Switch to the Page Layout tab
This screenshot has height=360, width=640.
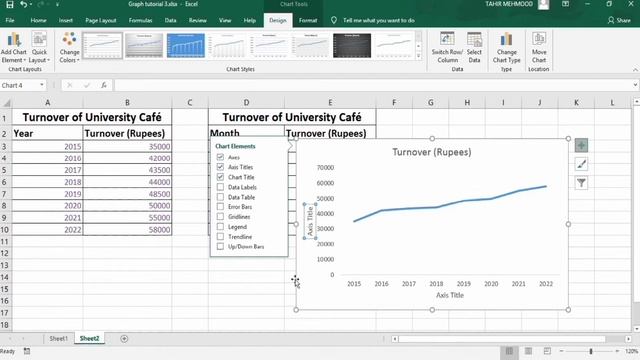point(101,20)
